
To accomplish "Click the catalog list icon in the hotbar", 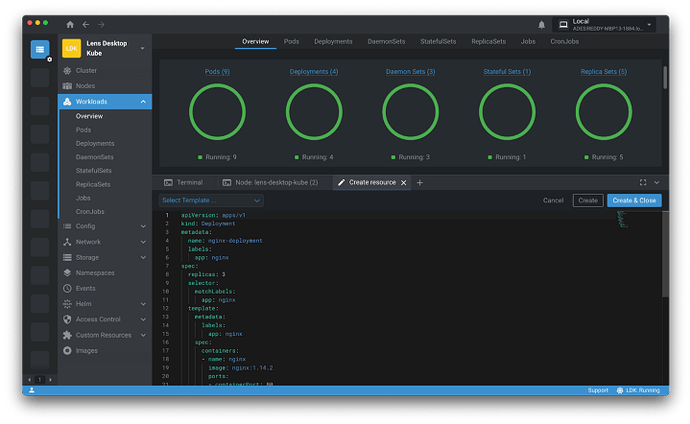I will 39,49.
